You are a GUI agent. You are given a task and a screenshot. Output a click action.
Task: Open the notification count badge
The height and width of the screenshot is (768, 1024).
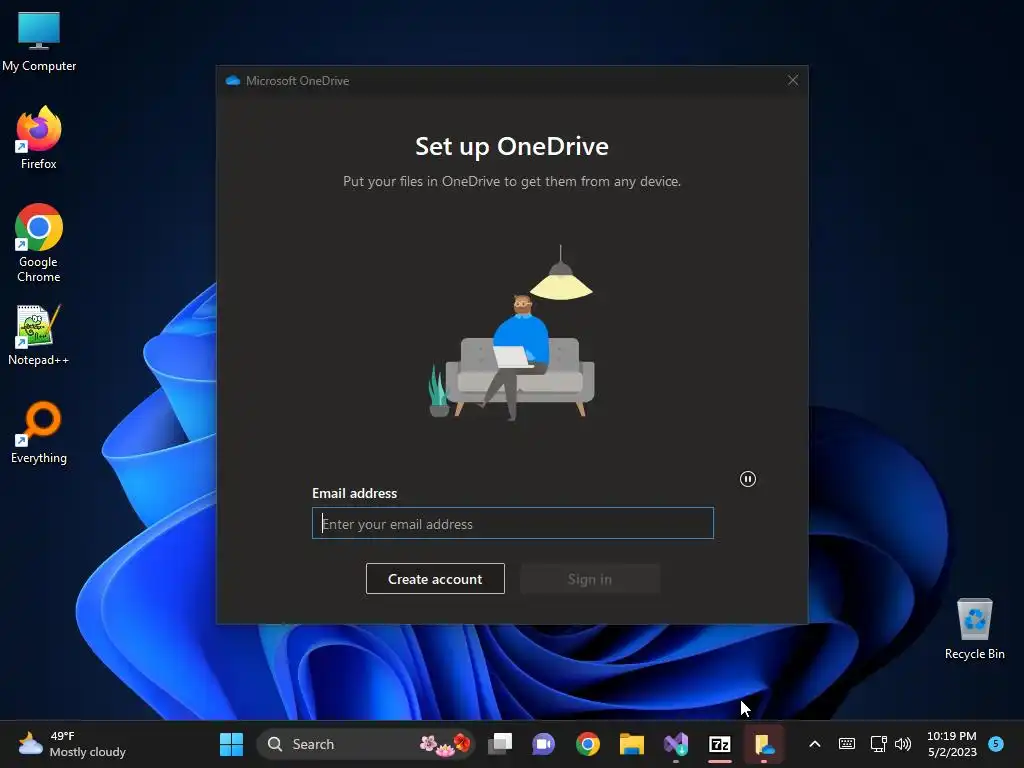pos(996,743)
